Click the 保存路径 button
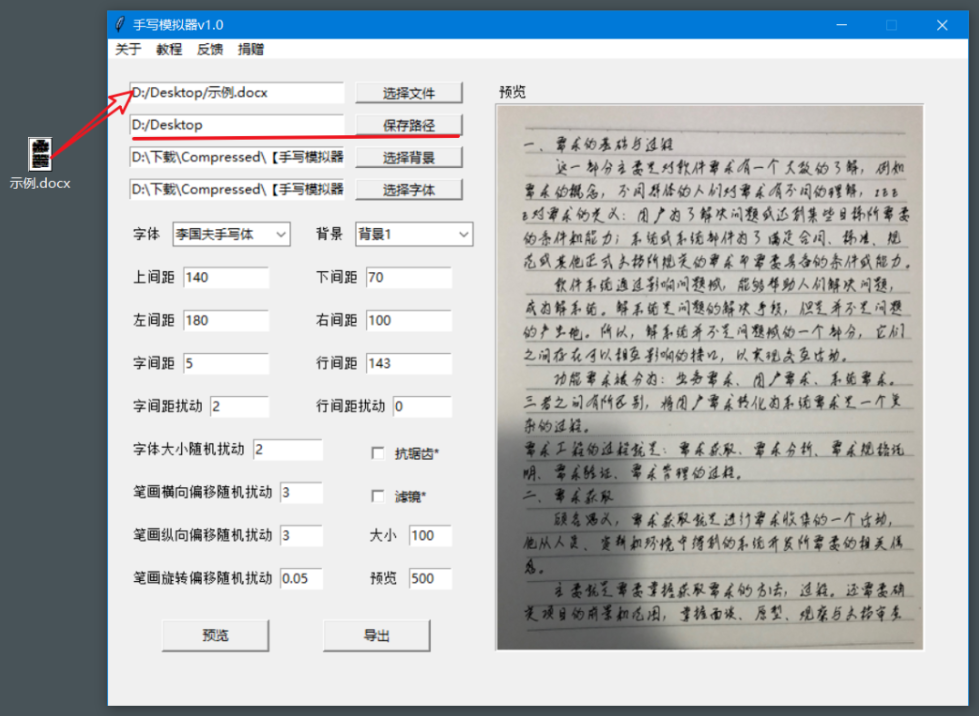The width and height of the screenshot is (979, 716). (x=409, y=125)
